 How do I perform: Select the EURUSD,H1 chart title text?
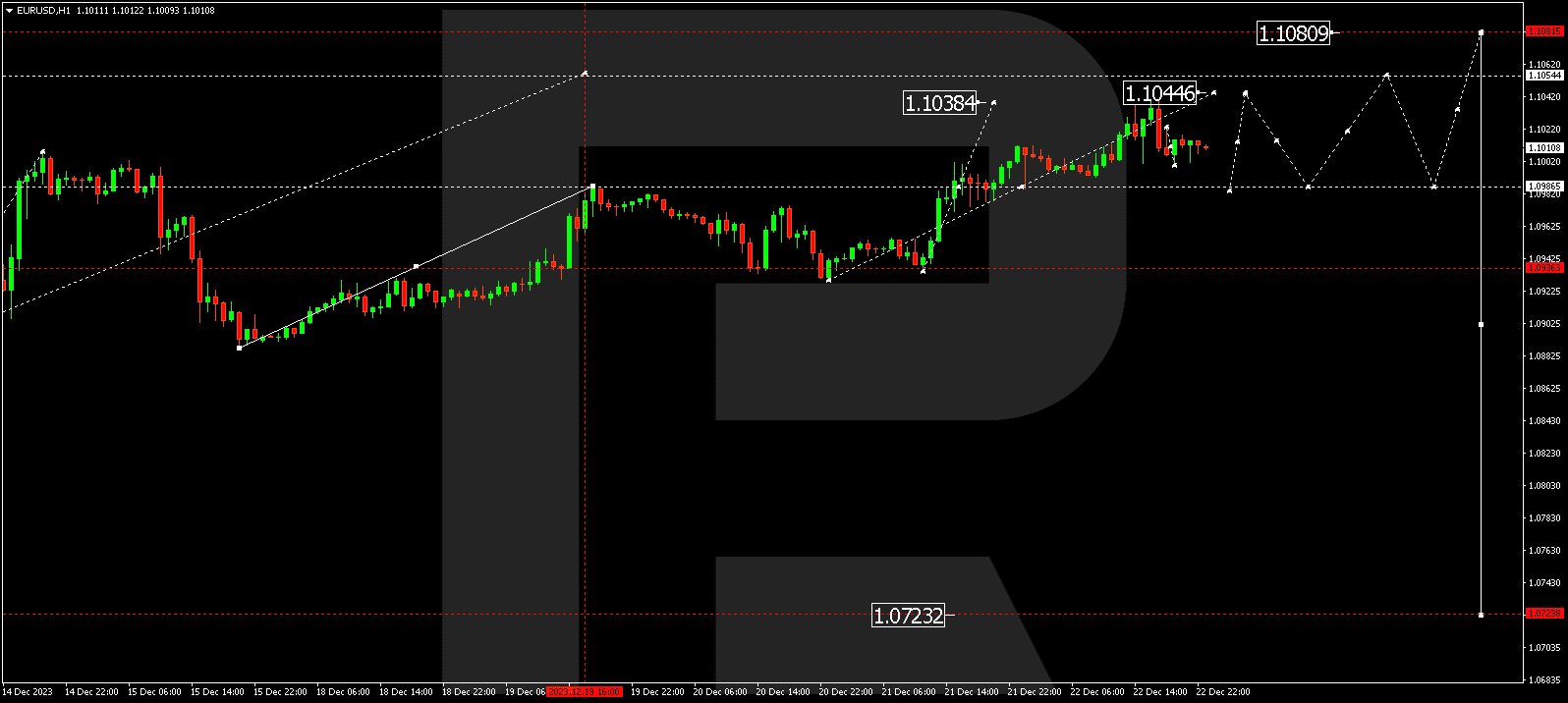[x=43, y=11]
